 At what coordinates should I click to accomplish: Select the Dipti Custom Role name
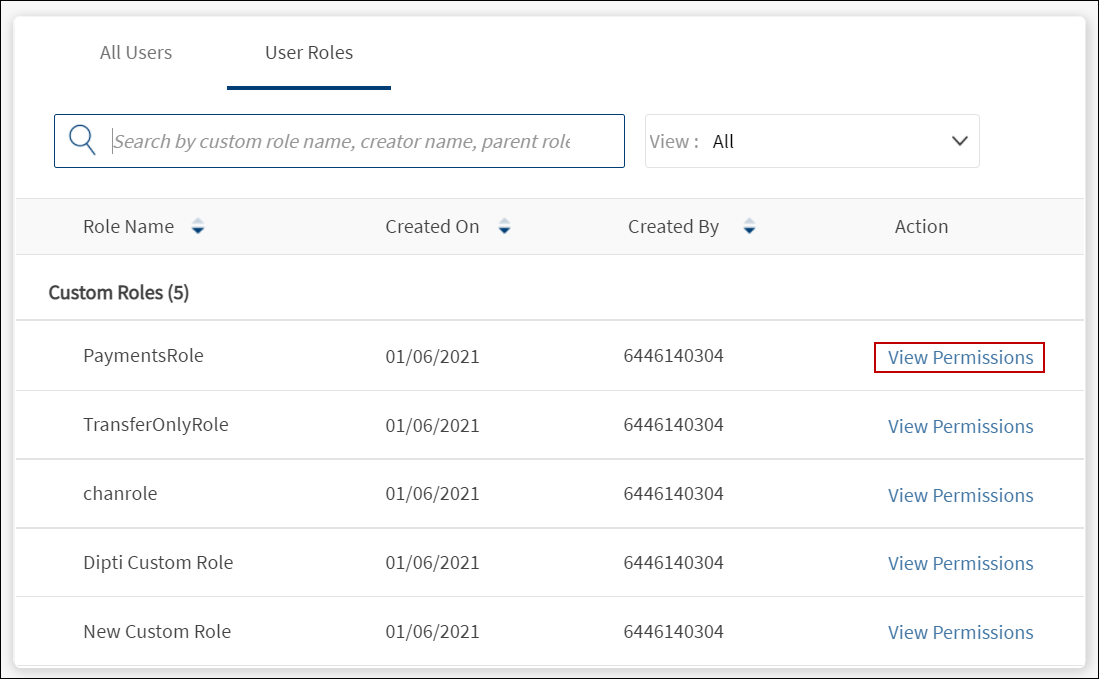pos(158,563)
